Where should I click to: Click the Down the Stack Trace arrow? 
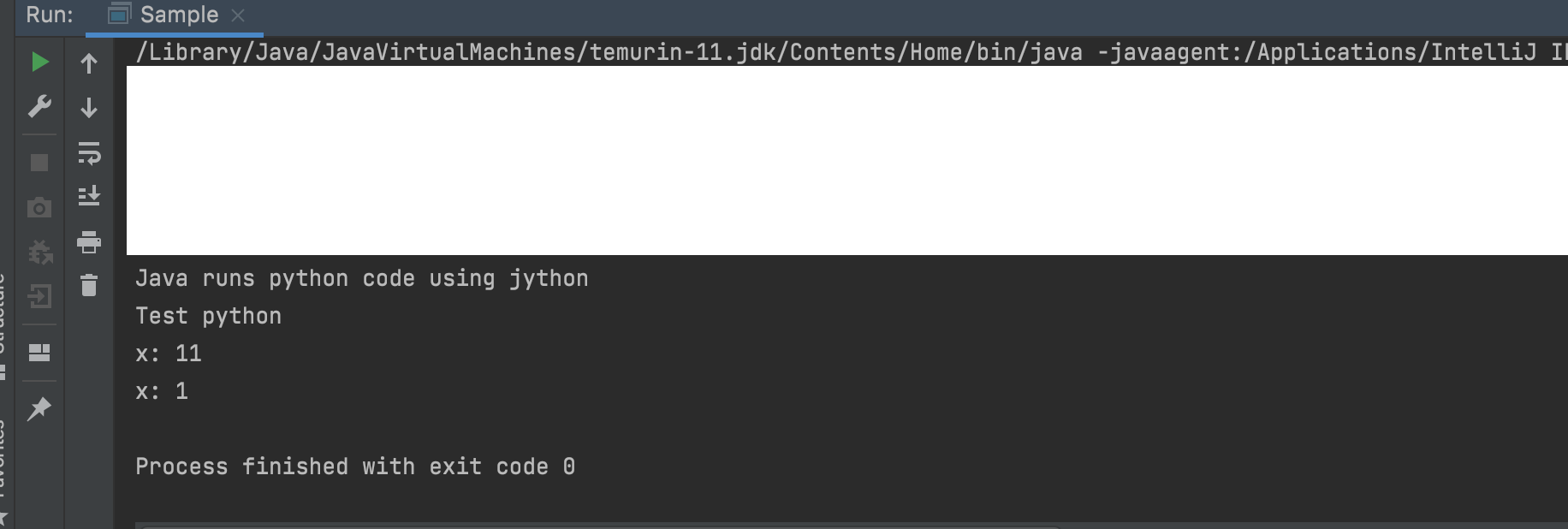tap(89, 108)
